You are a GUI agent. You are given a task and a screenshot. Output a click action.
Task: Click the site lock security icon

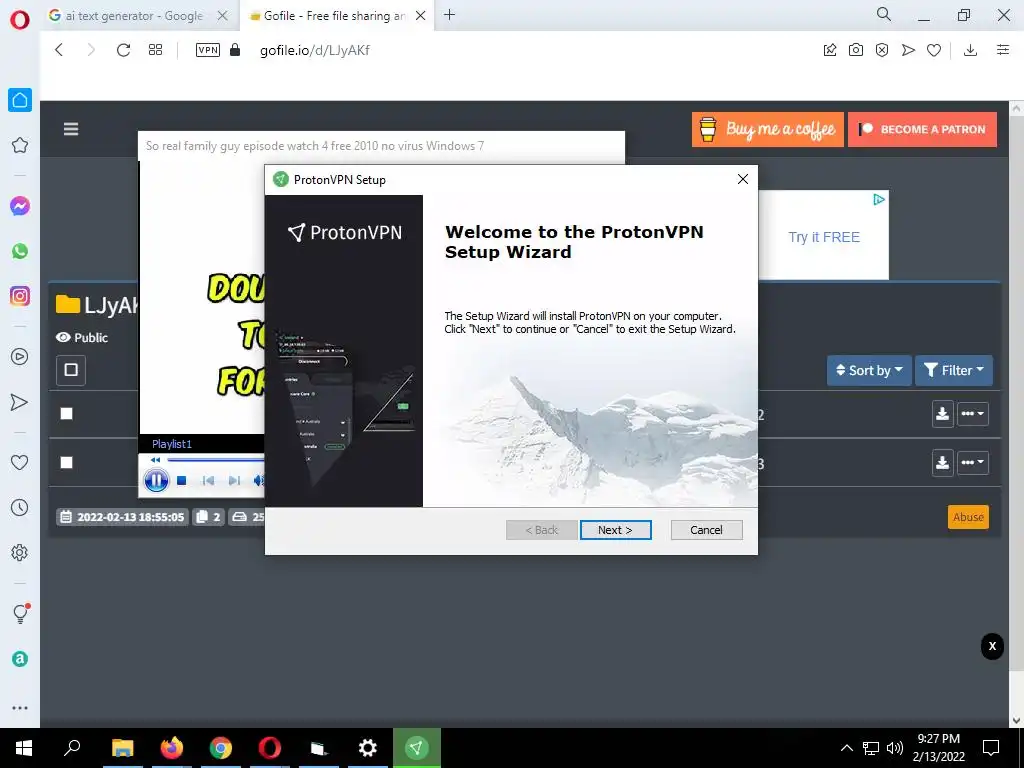click(x=235, y=50)
